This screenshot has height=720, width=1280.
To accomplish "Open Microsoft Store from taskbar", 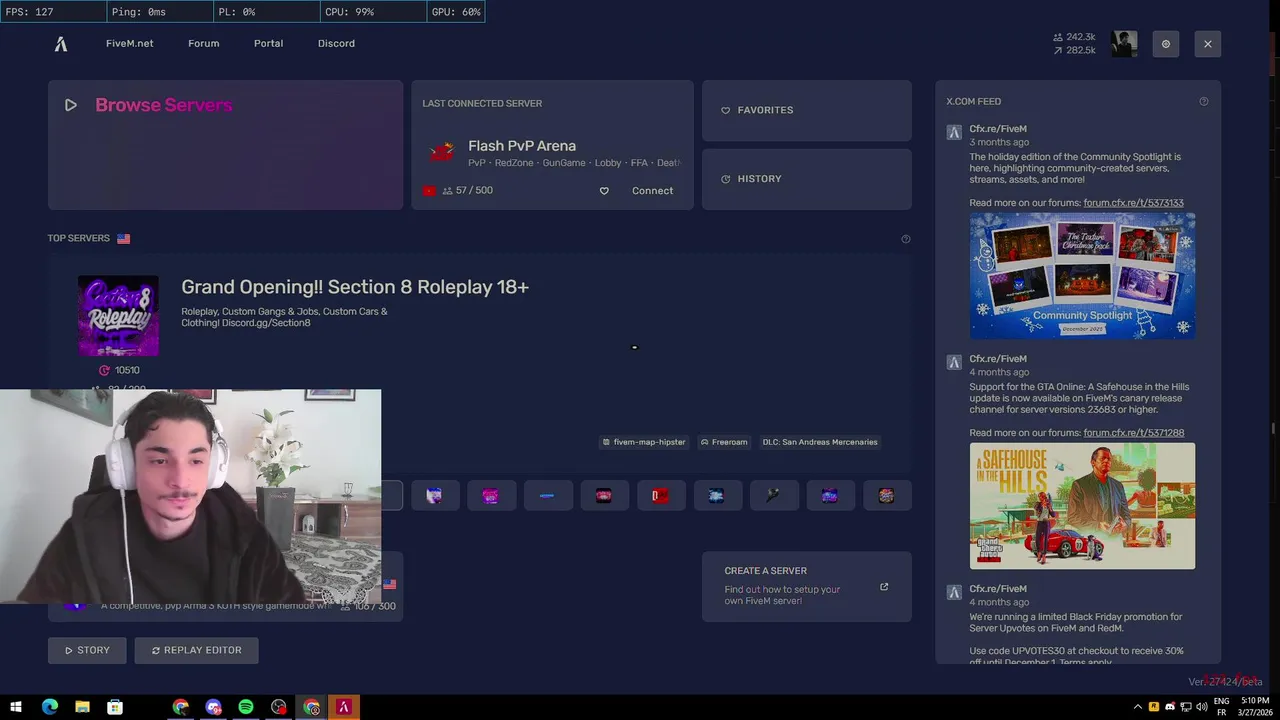I will pyautogui.click(x=116, y=708).
